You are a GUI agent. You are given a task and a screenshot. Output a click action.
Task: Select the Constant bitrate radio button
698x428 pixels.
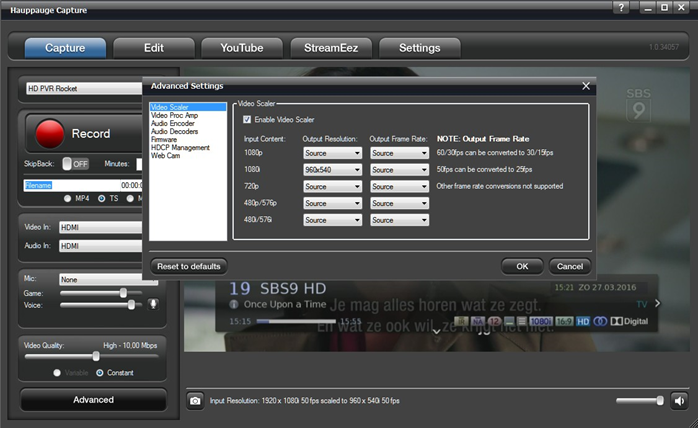coord(100,373)
